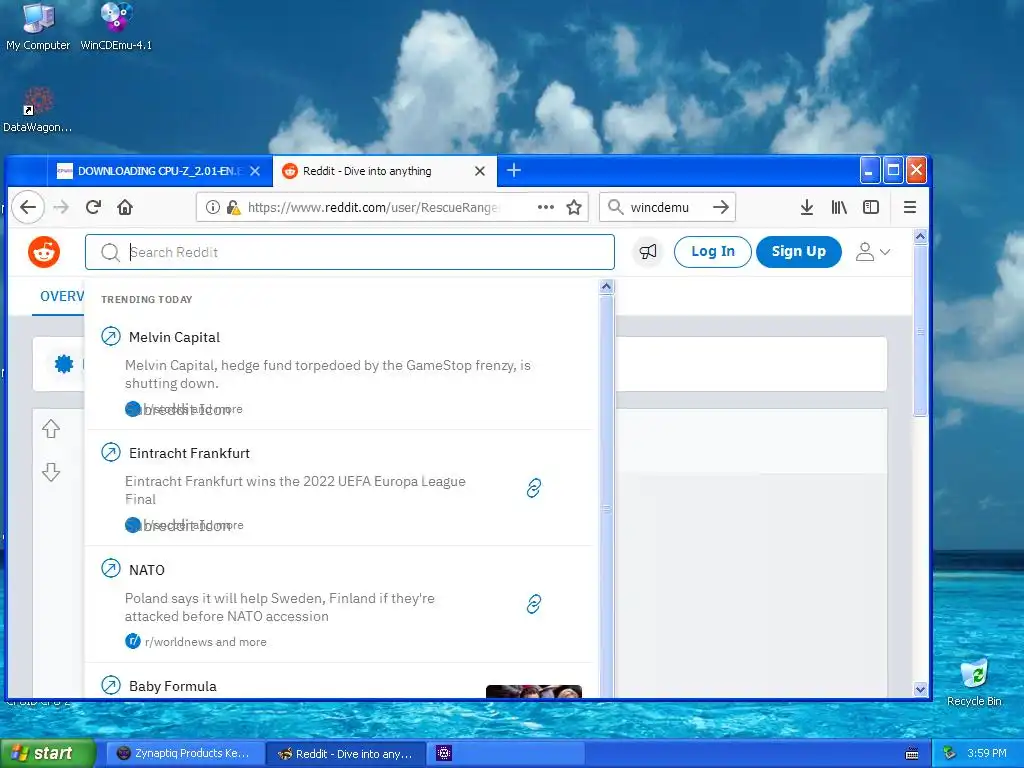Select WinCDEmu-4.1 desktop icon
Image resolution: width=1024 pixels, height=768 pixels.
pos(116,27)
